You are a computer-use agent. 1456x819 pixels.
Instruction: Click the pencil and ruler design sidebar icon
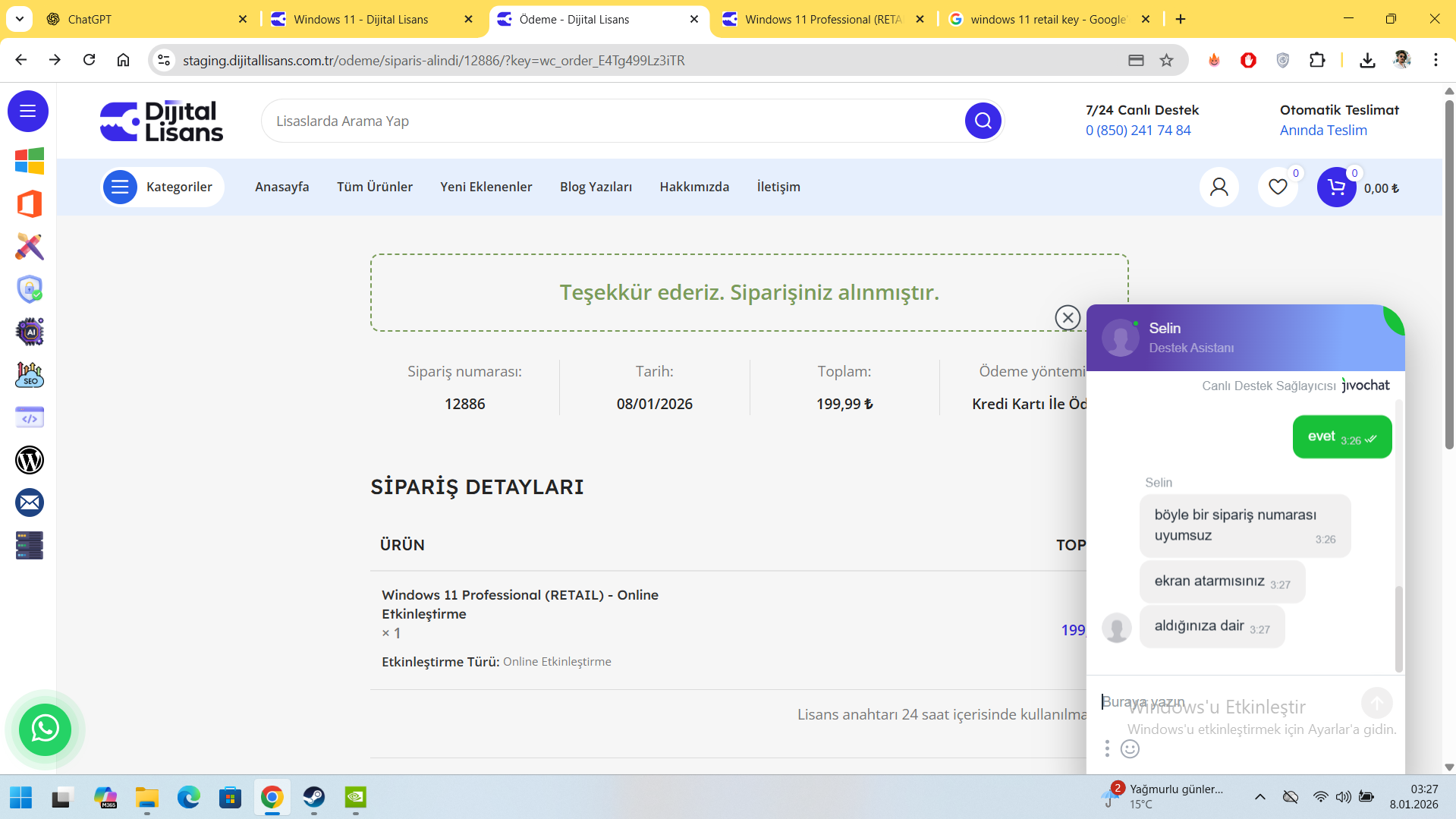tap(30, 247)
